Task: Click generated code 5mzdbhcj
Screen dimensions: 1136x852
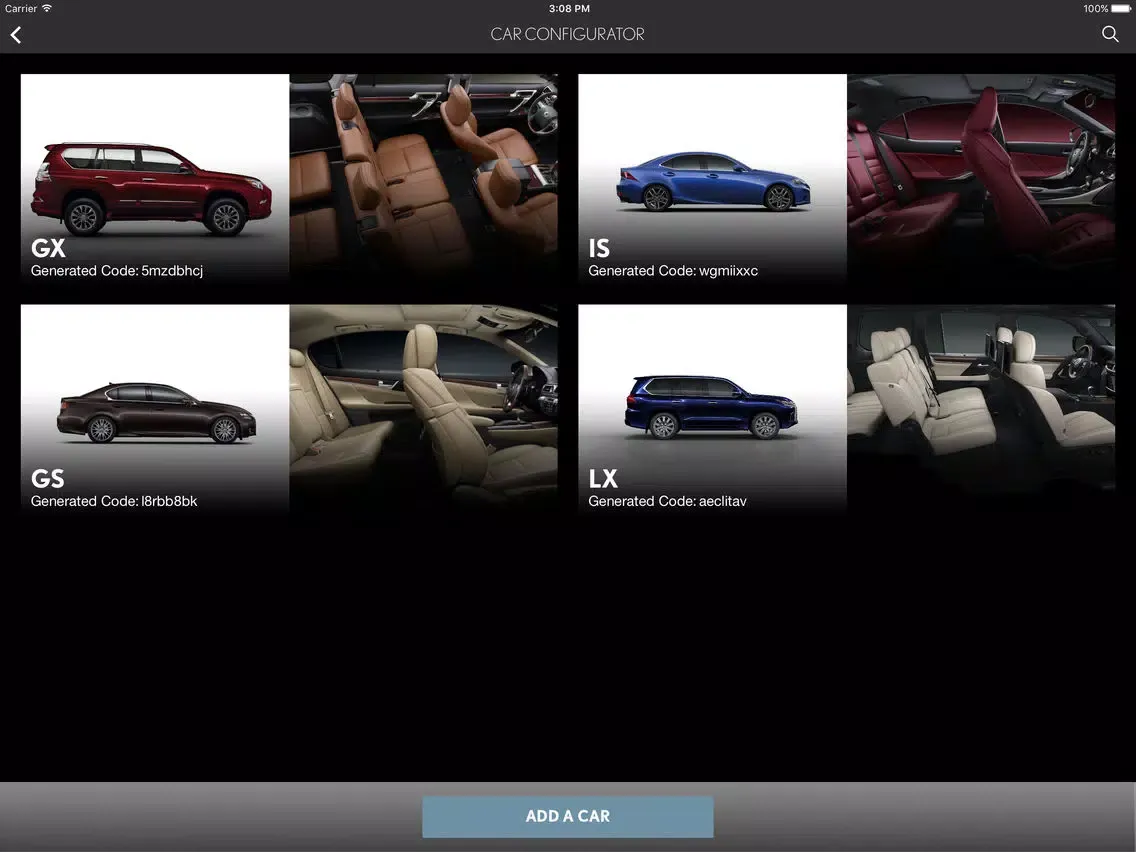Action: pyautogui.click(x=172, y=271)
